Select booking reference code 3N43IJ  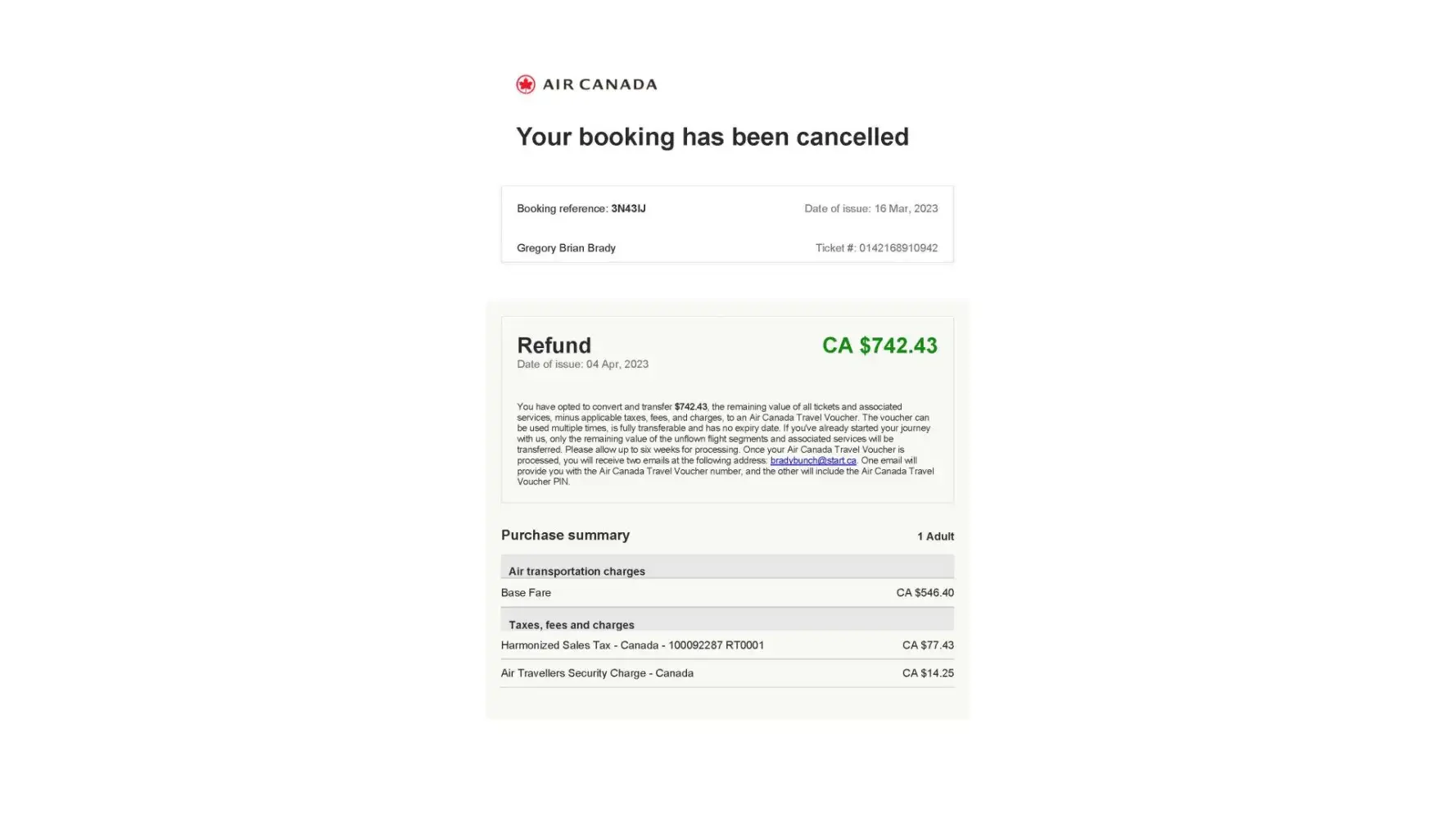click(628, 209)
